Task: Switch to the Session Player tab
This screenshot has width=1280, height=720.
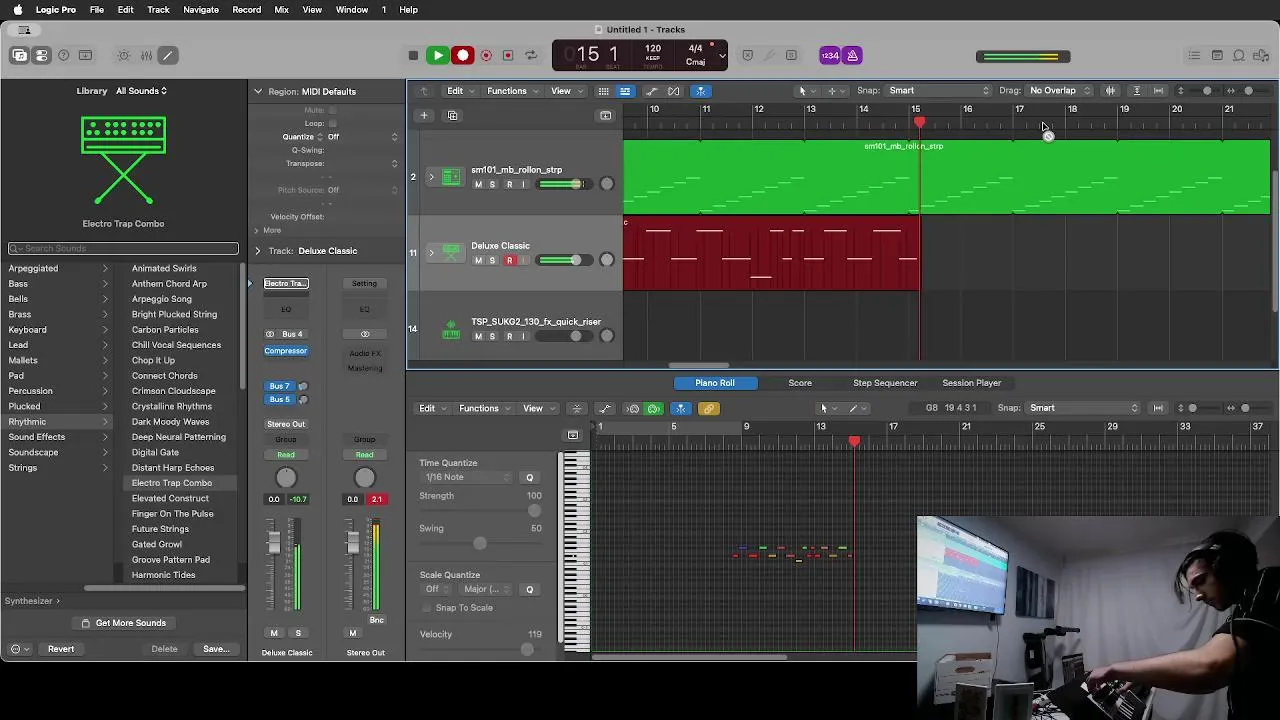Action: pyautogui.click(x=971, y=383)
